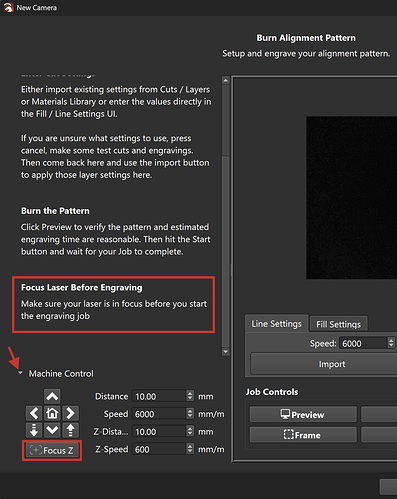Switch to the Fill Settings tab
397x499 pixels.
click(338, 324)
